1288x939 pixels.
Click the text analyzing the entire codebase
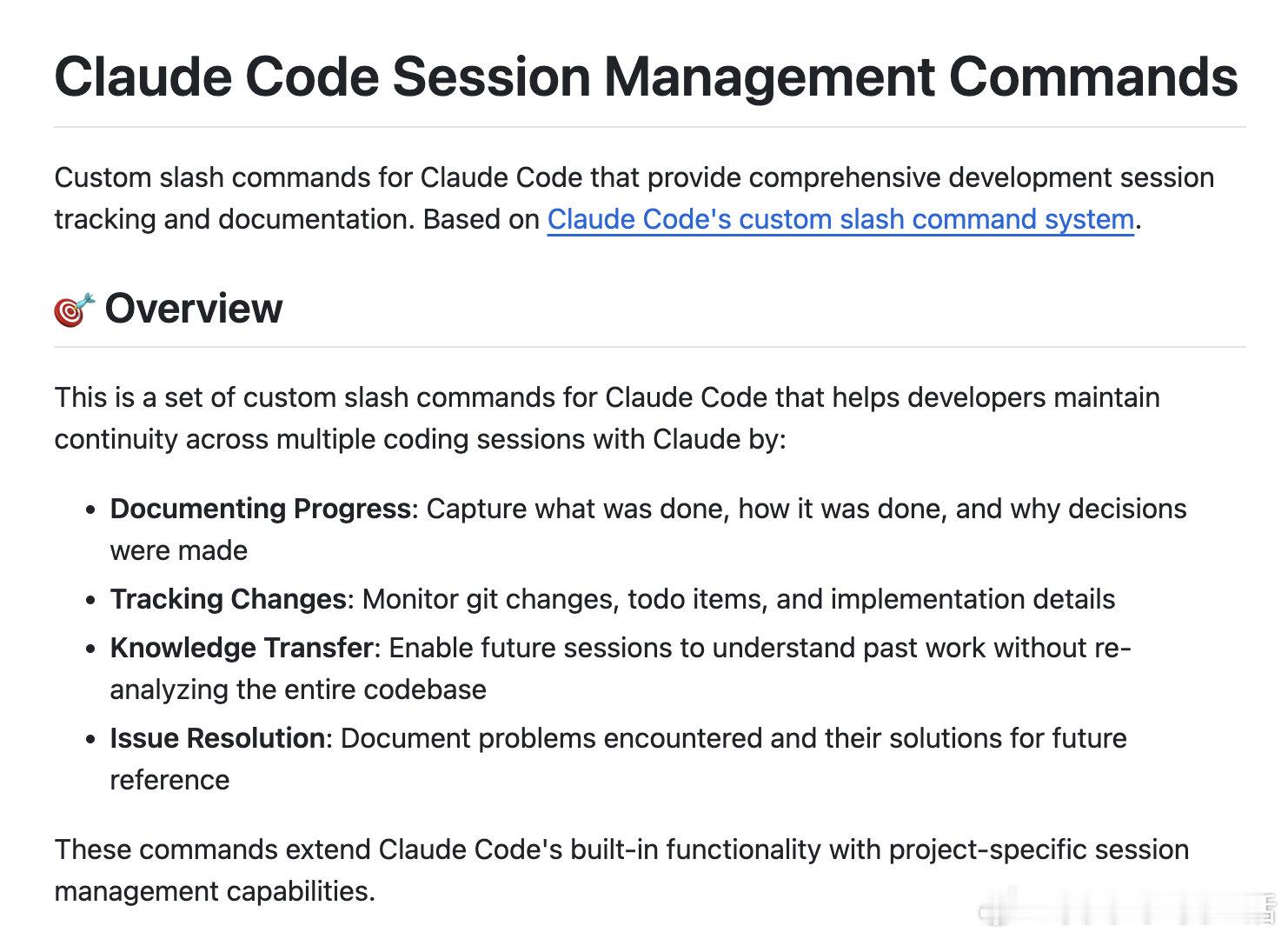point(298,689)
